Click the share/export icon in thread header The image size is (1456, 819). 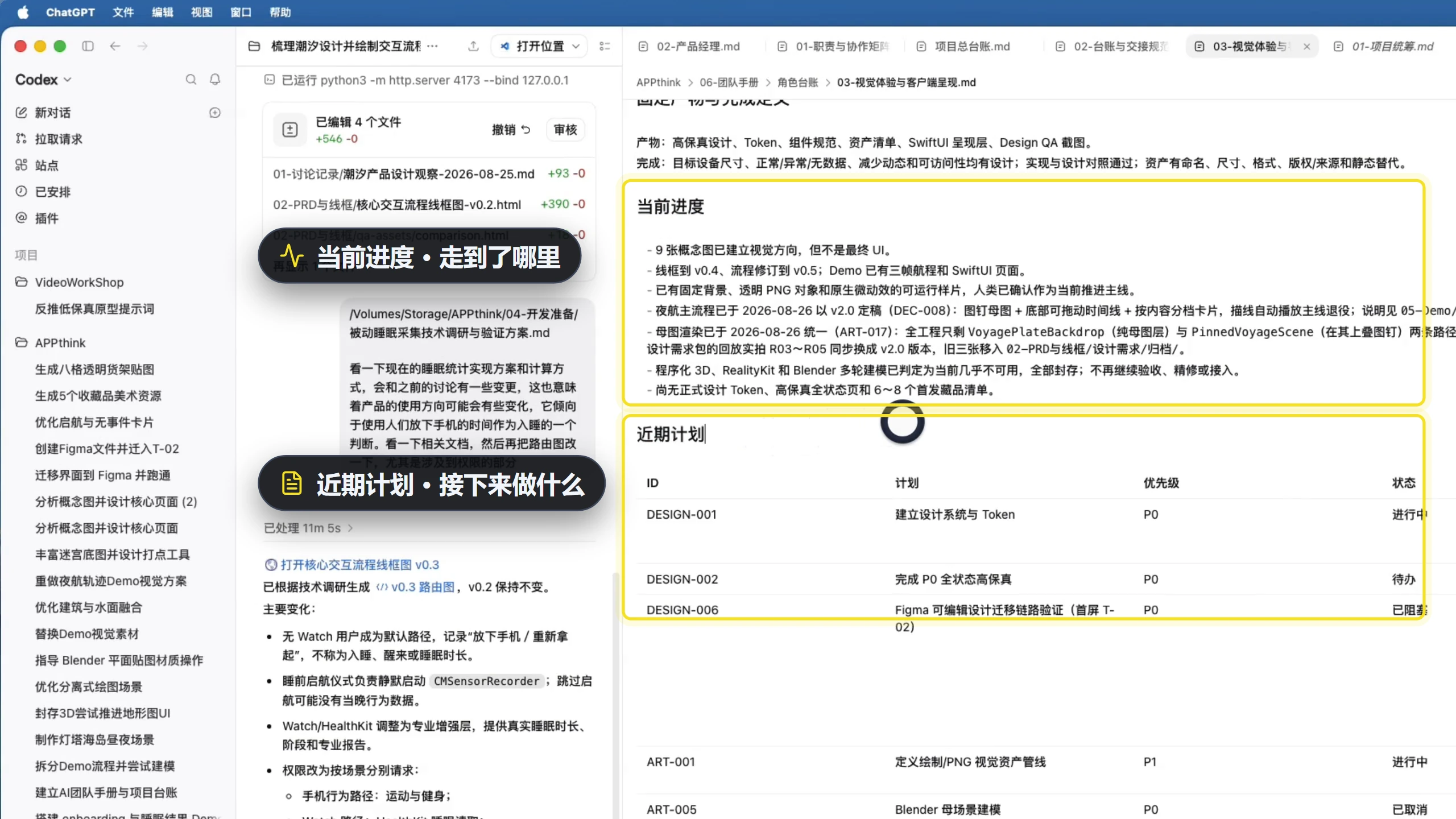473,46
